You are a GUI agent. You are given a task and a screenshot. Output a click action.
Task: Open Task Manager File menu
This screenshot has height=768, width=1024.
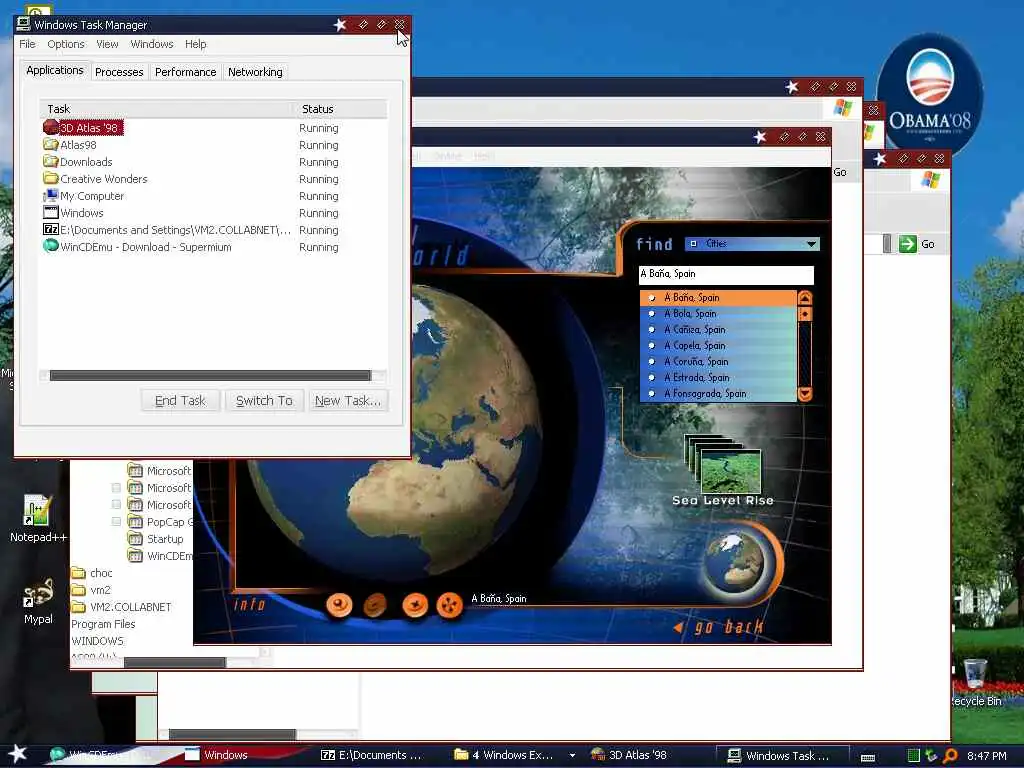click(27, 44)
